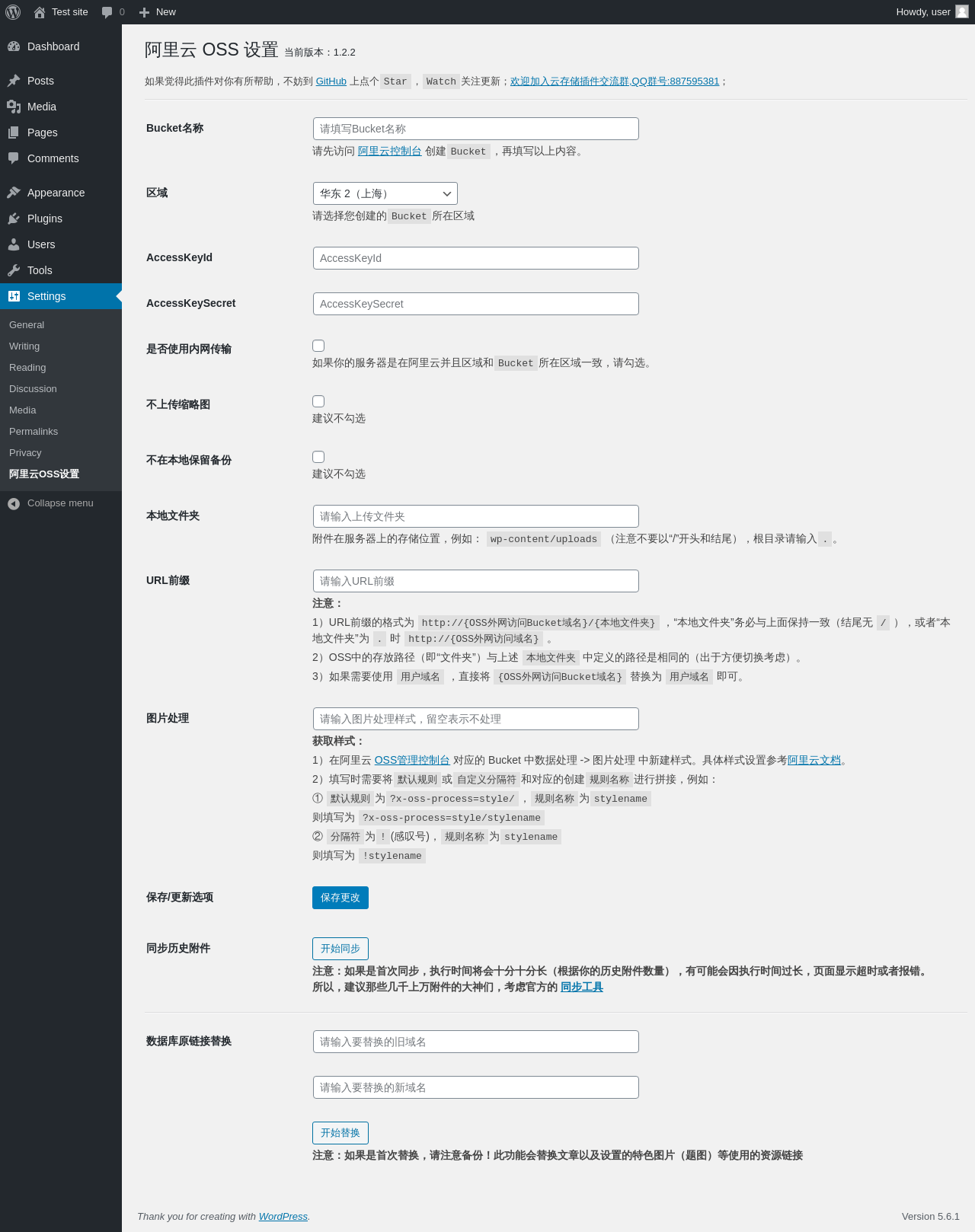975x1232 pixels.
Task: Open the 同步工具 link
Action: 582,987
